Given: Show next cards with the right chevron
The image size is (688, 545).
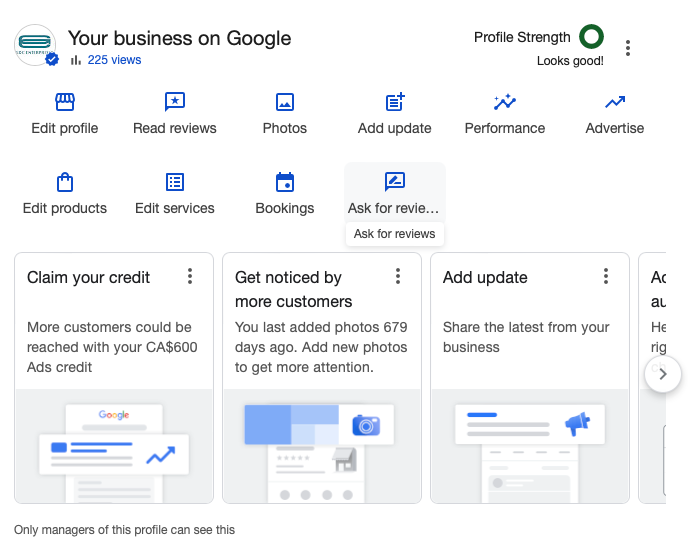Looking at the screenshot, I should 663,374.
